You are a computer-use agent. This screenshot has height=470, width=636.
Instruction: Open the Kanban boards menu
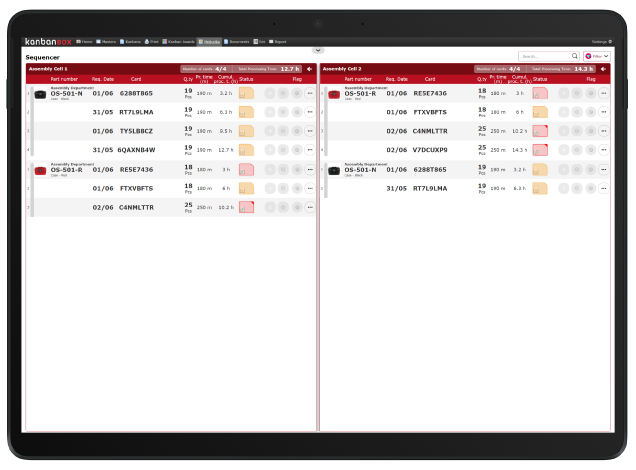click(x=178, y=42)
